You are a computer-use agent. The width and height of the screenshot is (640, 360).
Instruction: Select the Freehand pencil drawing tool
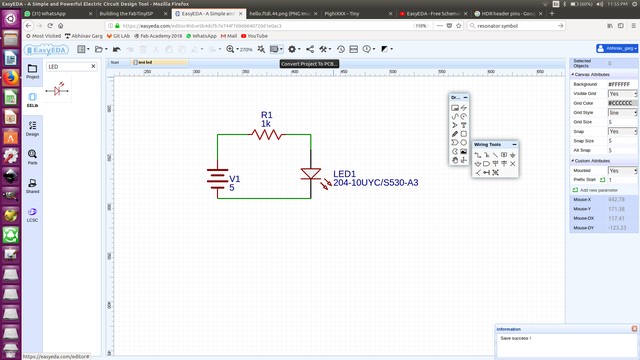pyautogui.click(x=455, y=134)
